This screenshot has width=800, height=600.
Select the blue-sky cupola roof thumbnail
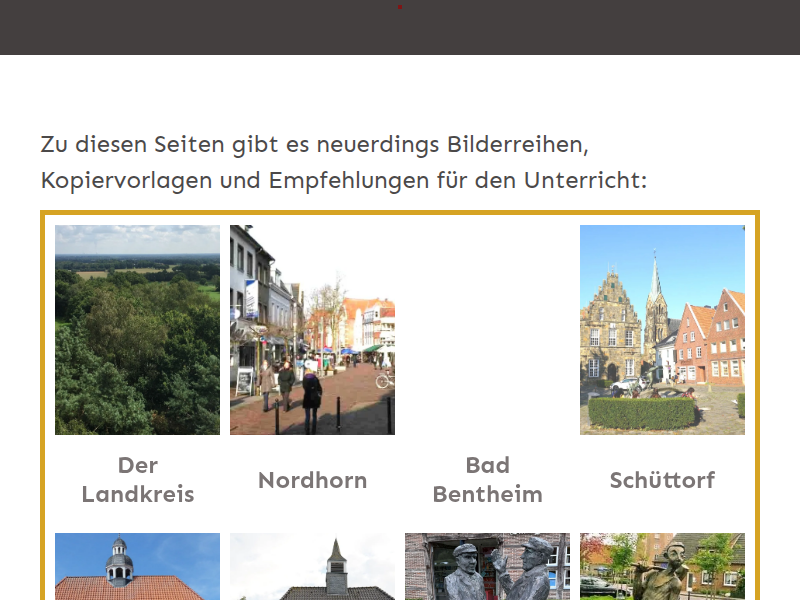137,566
